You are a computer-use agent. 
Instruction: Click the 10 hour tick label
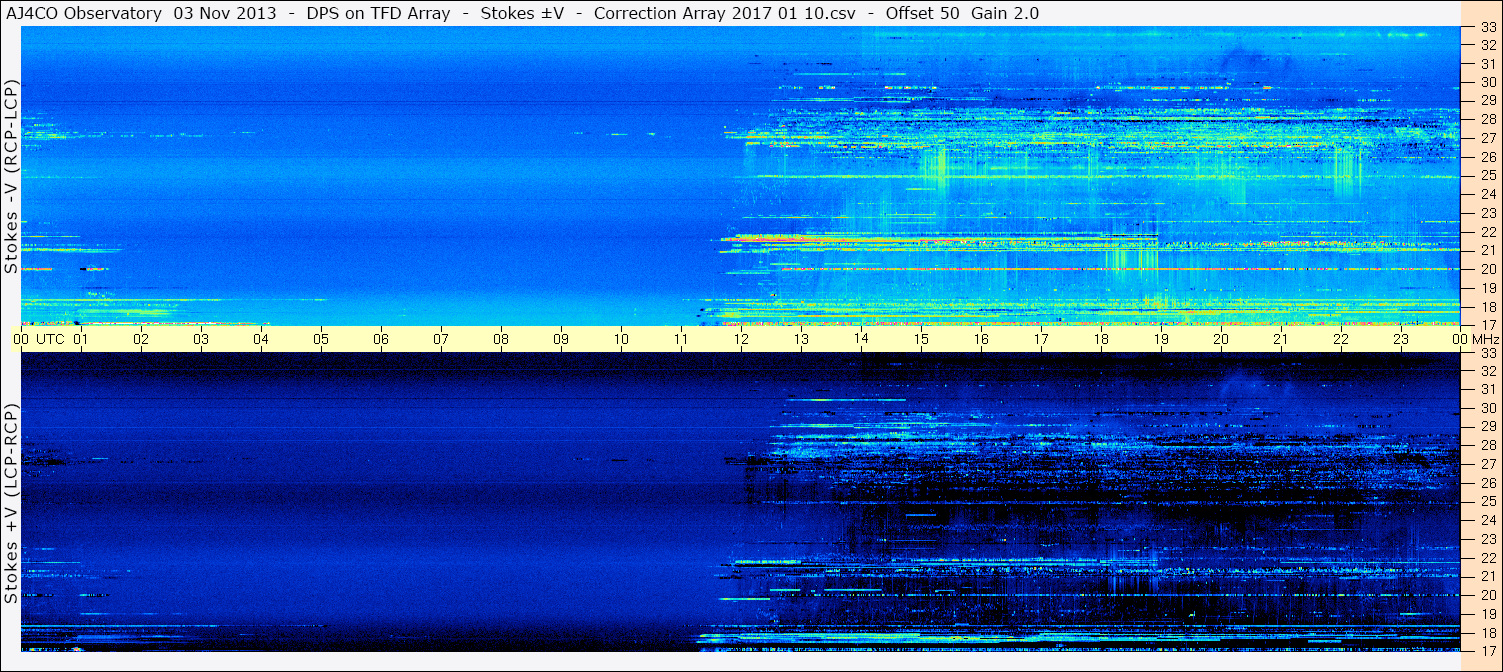(x=621, y=339)
